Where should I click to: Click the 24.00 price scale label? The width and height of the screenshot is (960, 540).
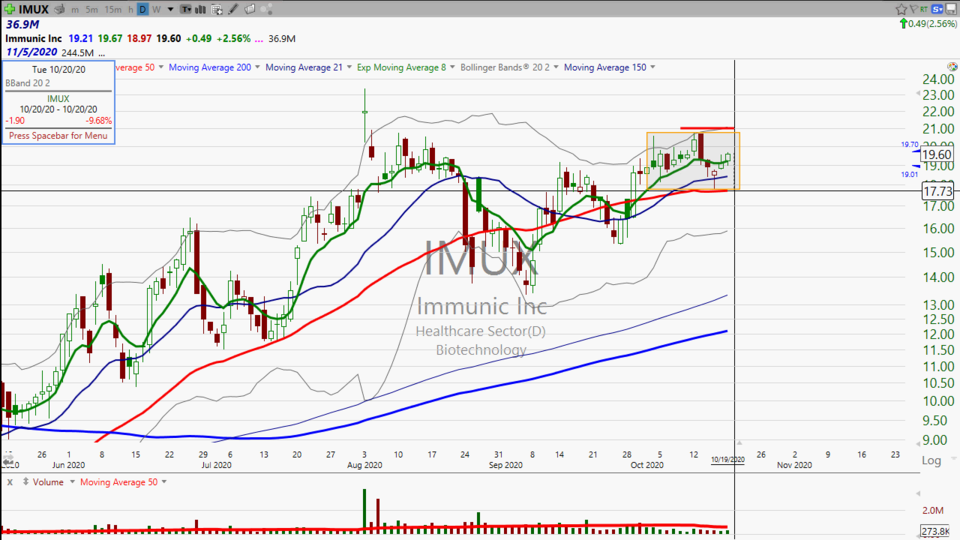click(x=939, y=80)
